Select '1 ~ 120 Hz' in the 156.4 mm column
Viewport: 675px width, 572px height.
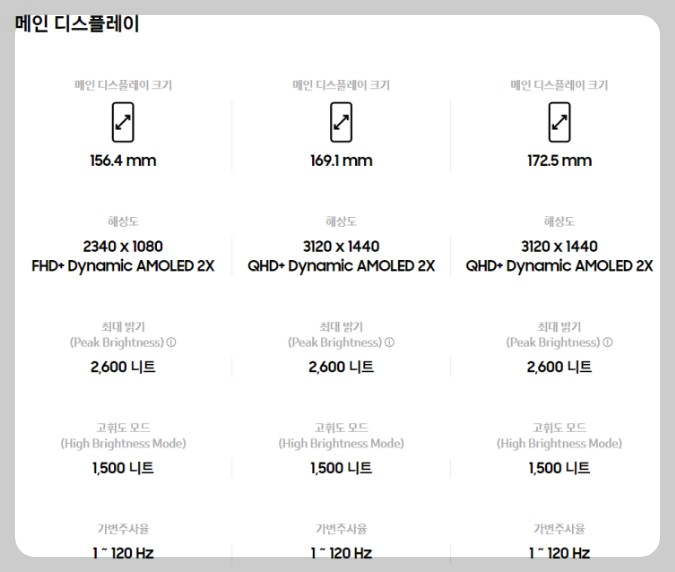click(123, 553)
